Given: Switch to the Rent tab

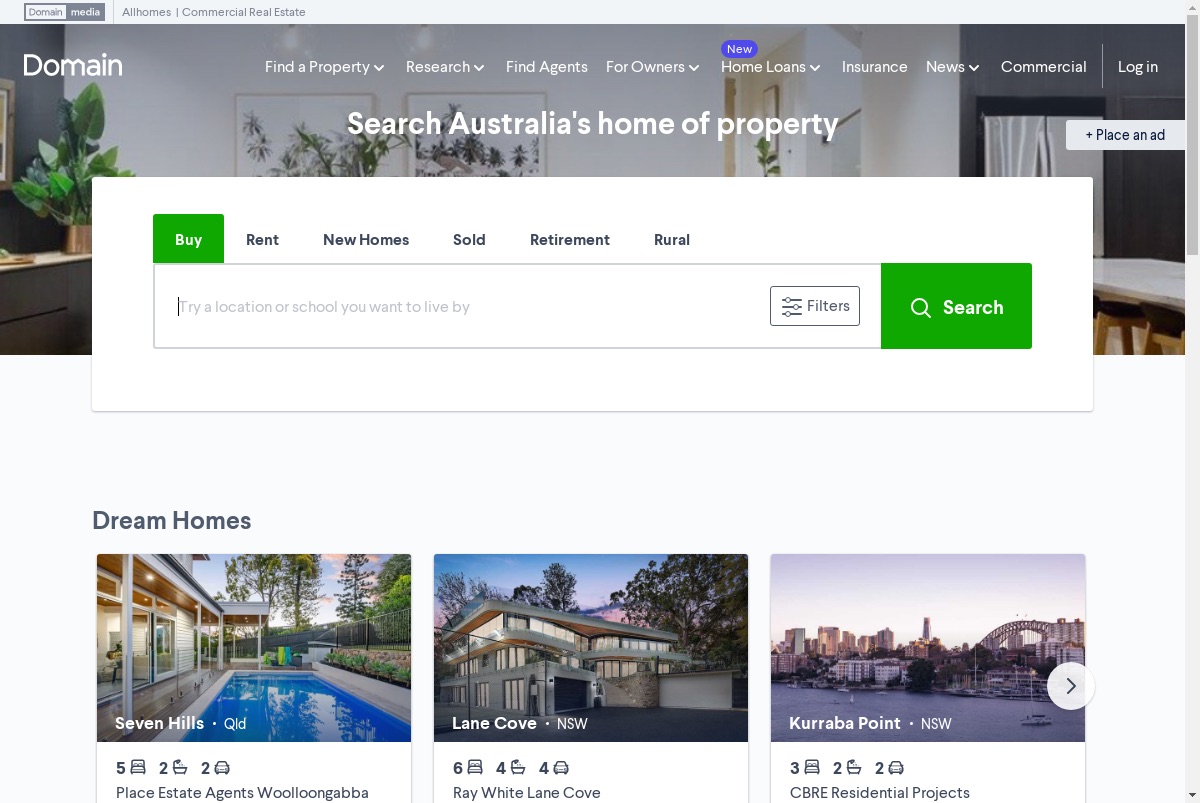Looking at the screenshot, I should coord(262,239).
